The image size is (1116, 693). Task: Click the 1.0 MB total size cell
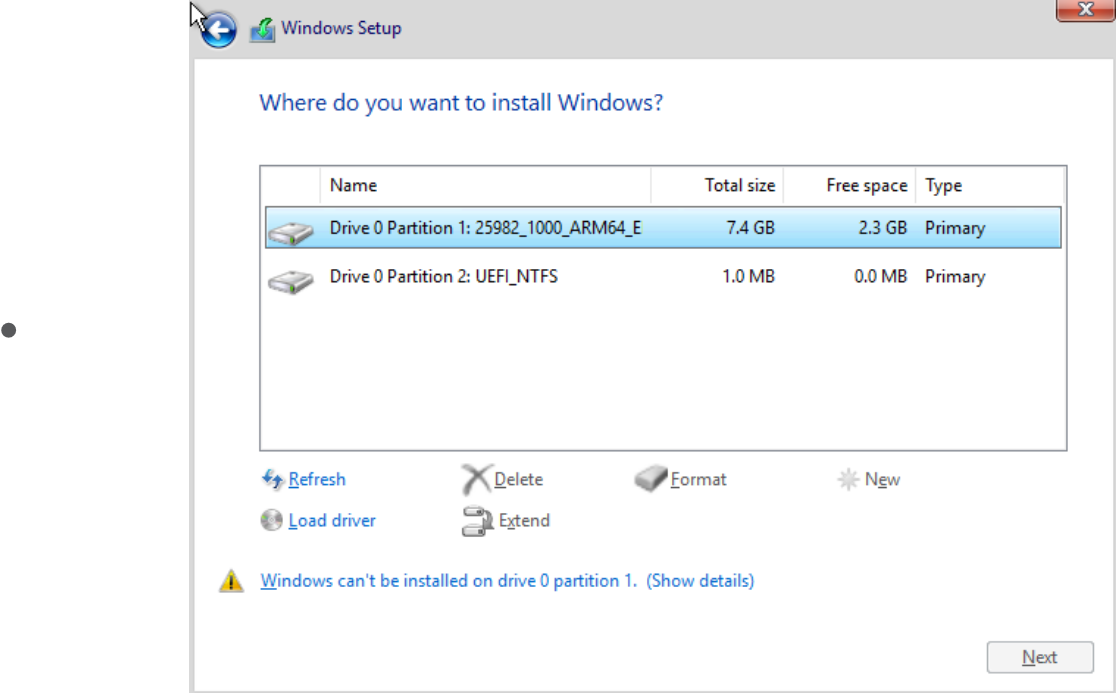(748, 276)
